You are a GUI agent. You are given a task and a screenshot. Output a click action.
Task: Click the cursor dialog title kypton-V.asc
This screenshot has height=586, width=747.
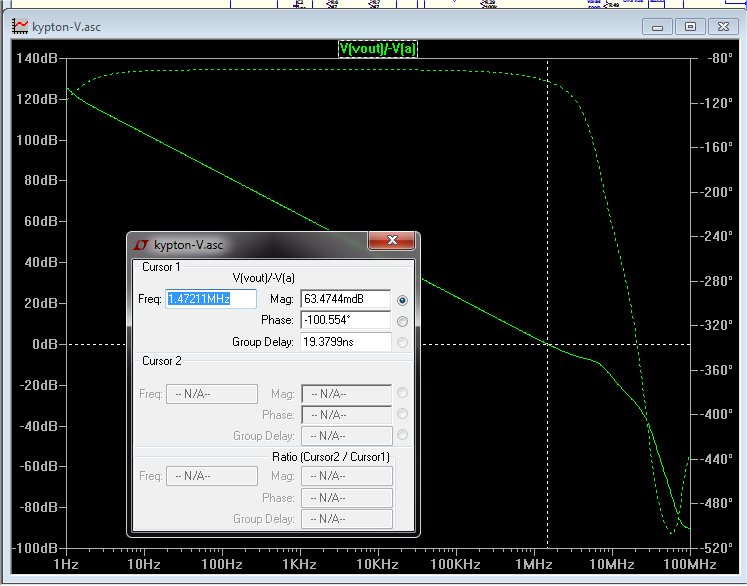click(188, 245)
